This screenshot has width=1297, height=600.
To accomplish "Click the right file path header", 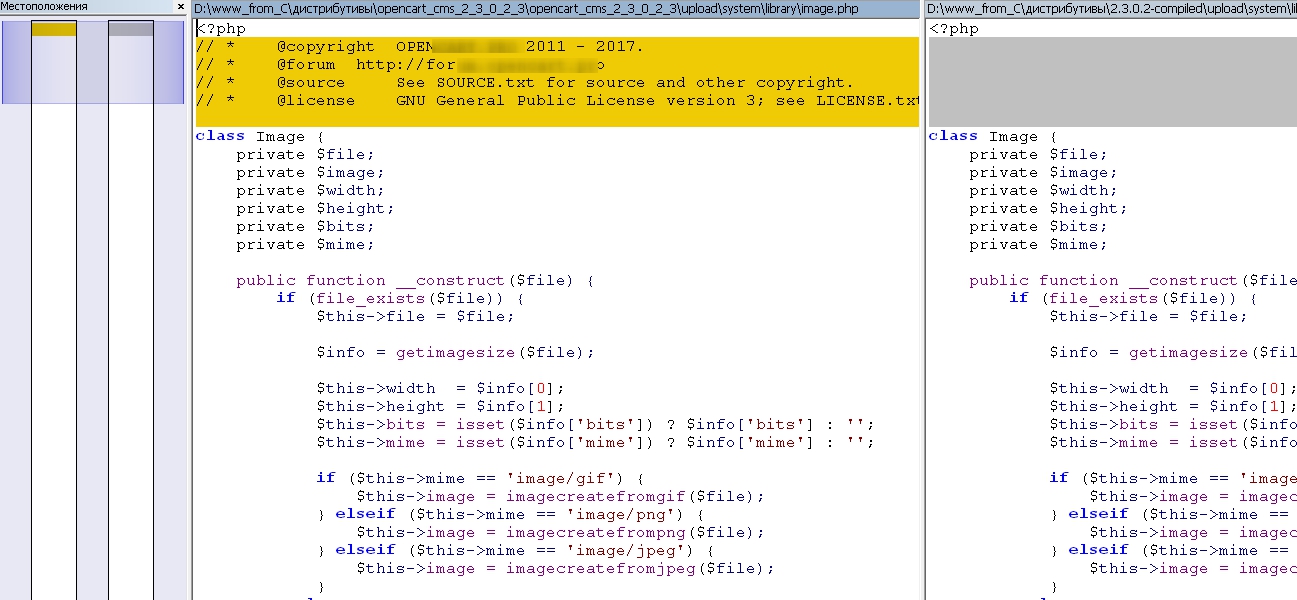I will pos(1110,8).
